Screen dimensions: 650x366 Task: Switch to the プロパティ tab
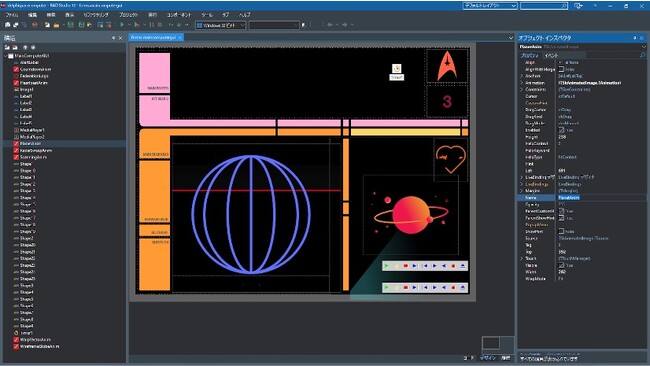[x=529, y=55]
